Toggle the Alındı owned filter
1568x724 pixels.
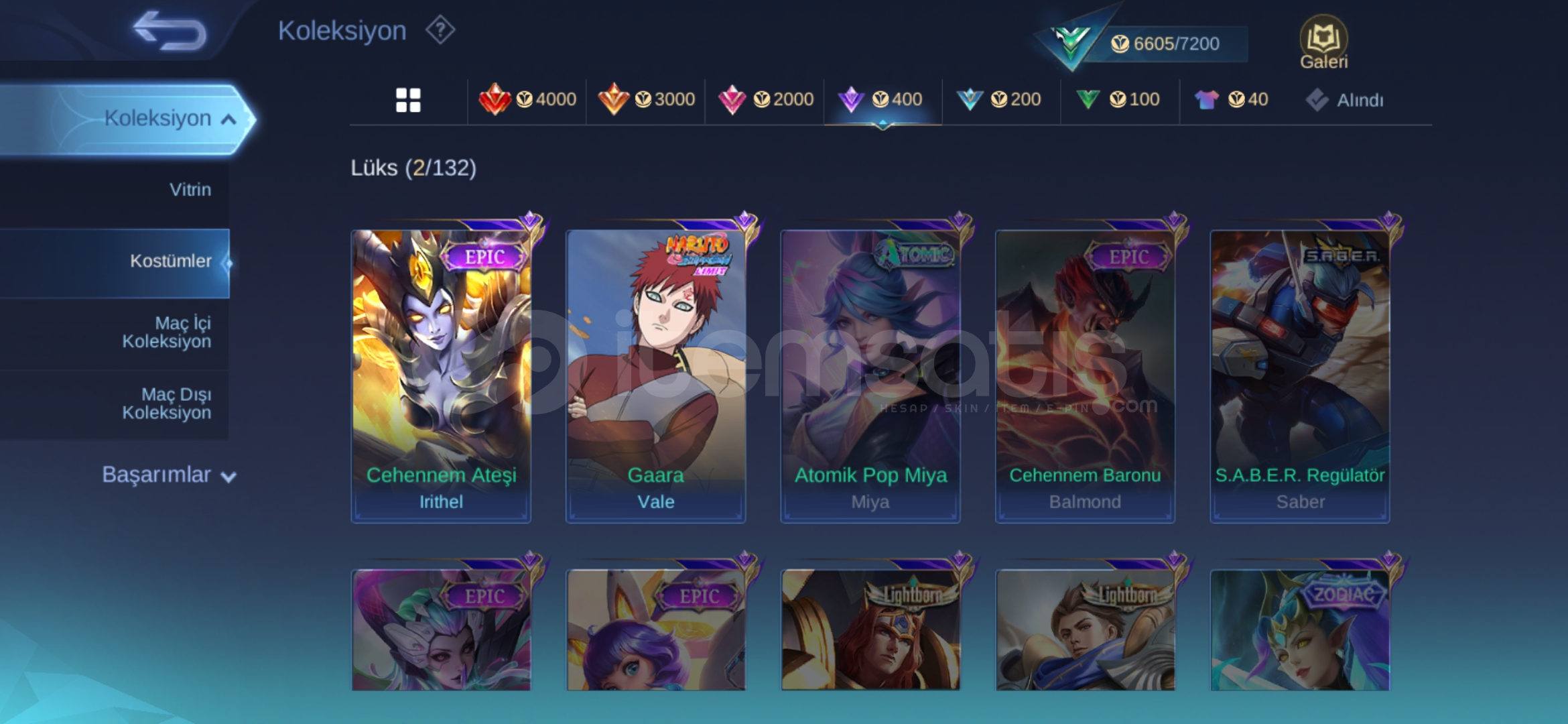[1344, 101]
